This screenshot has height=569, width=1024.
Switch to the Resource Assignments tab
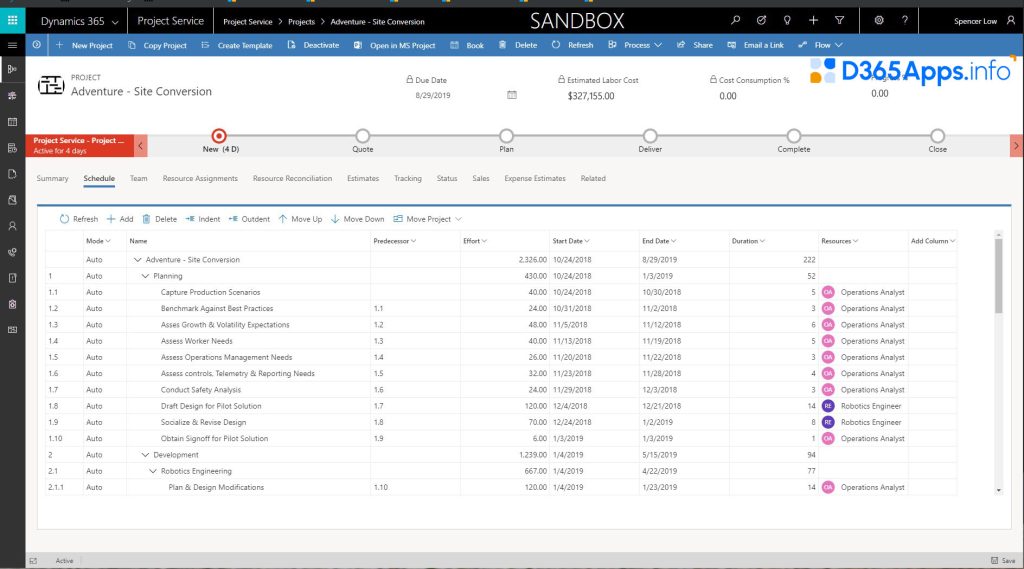coord(200,178)
